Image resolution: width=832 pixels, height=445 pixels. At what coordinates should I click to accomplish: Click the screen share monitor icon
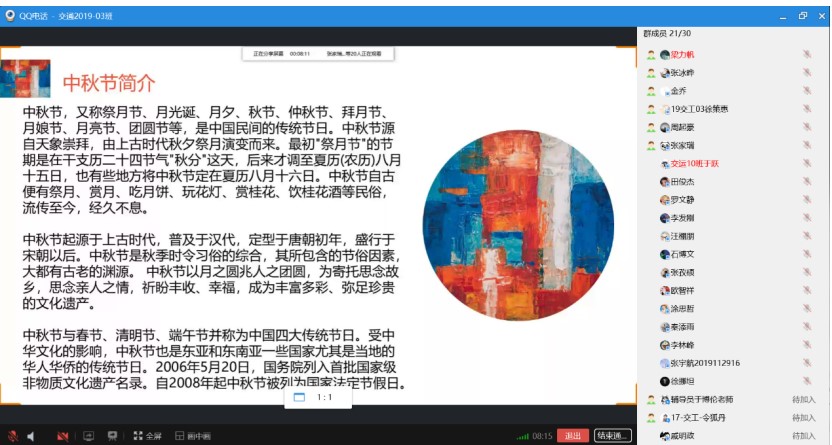pyautogui.click(x=89, y=436)
